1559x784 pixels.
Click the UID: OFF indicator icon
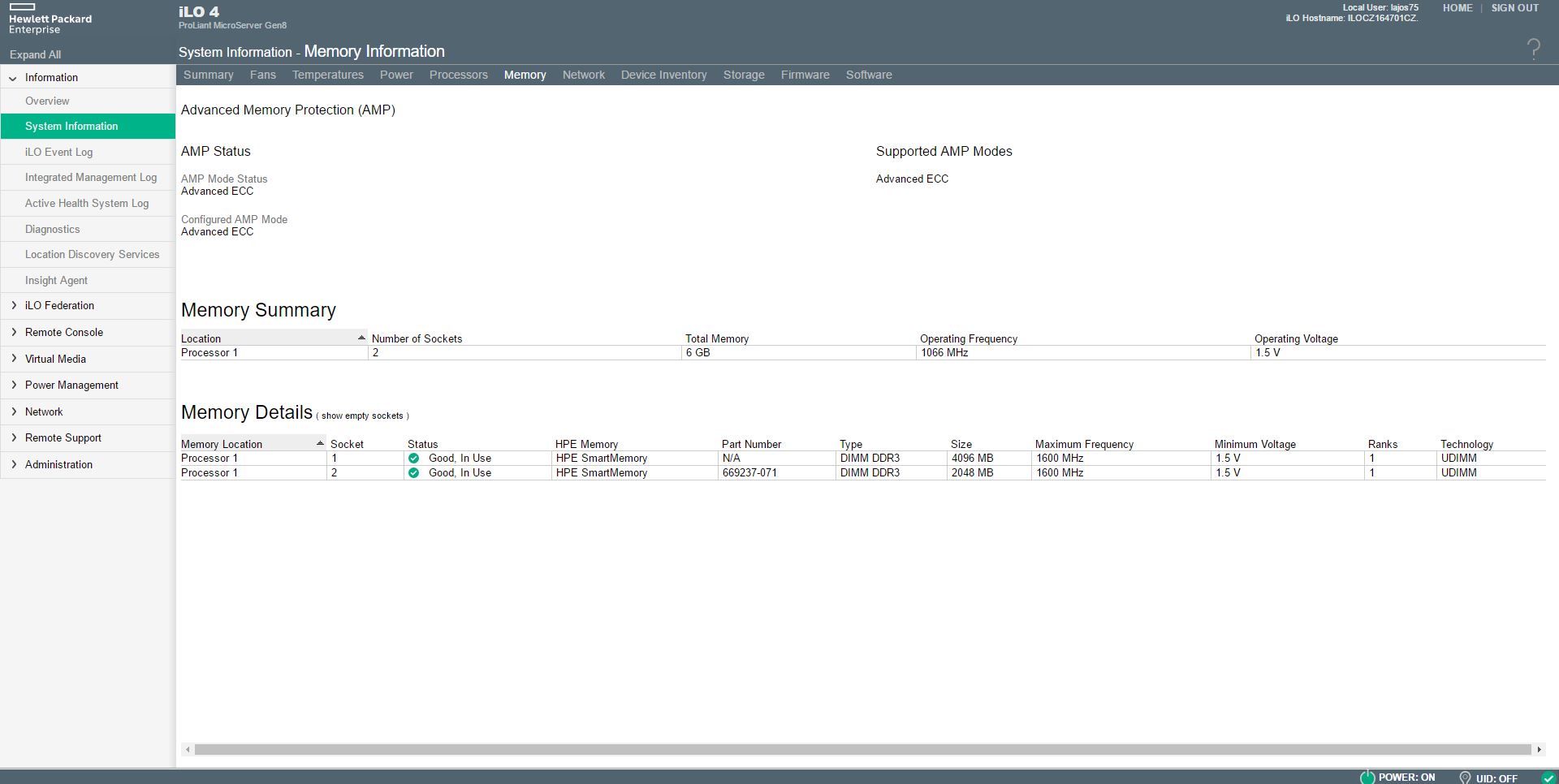[x=1465, y=778]
